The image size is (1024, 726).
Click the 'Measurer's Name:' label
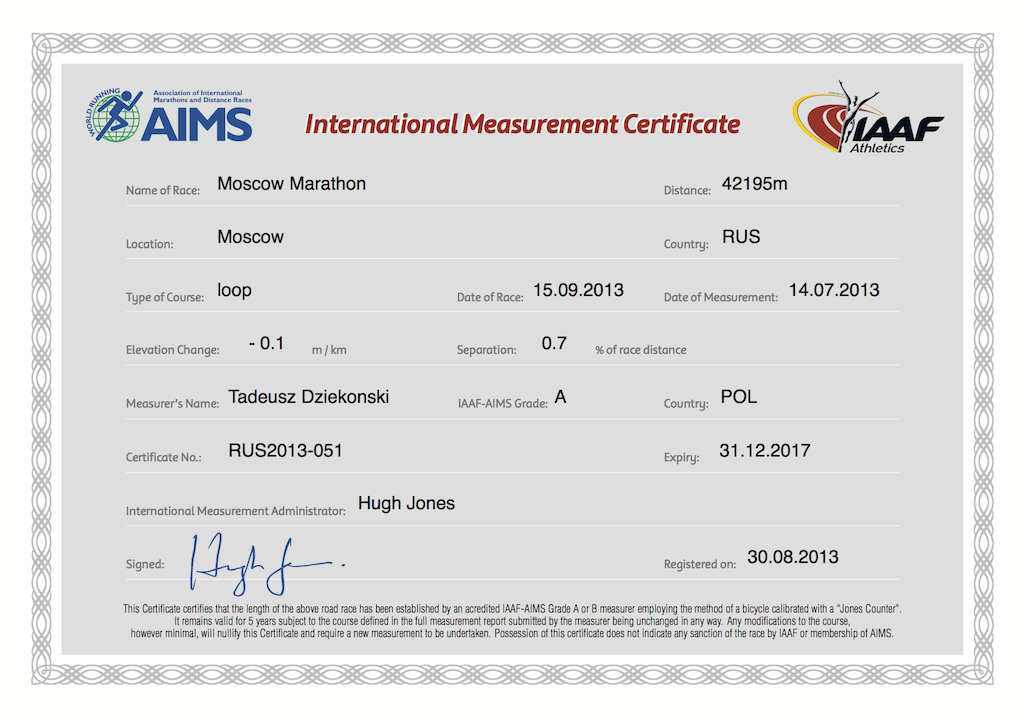[x=172, y=403]
